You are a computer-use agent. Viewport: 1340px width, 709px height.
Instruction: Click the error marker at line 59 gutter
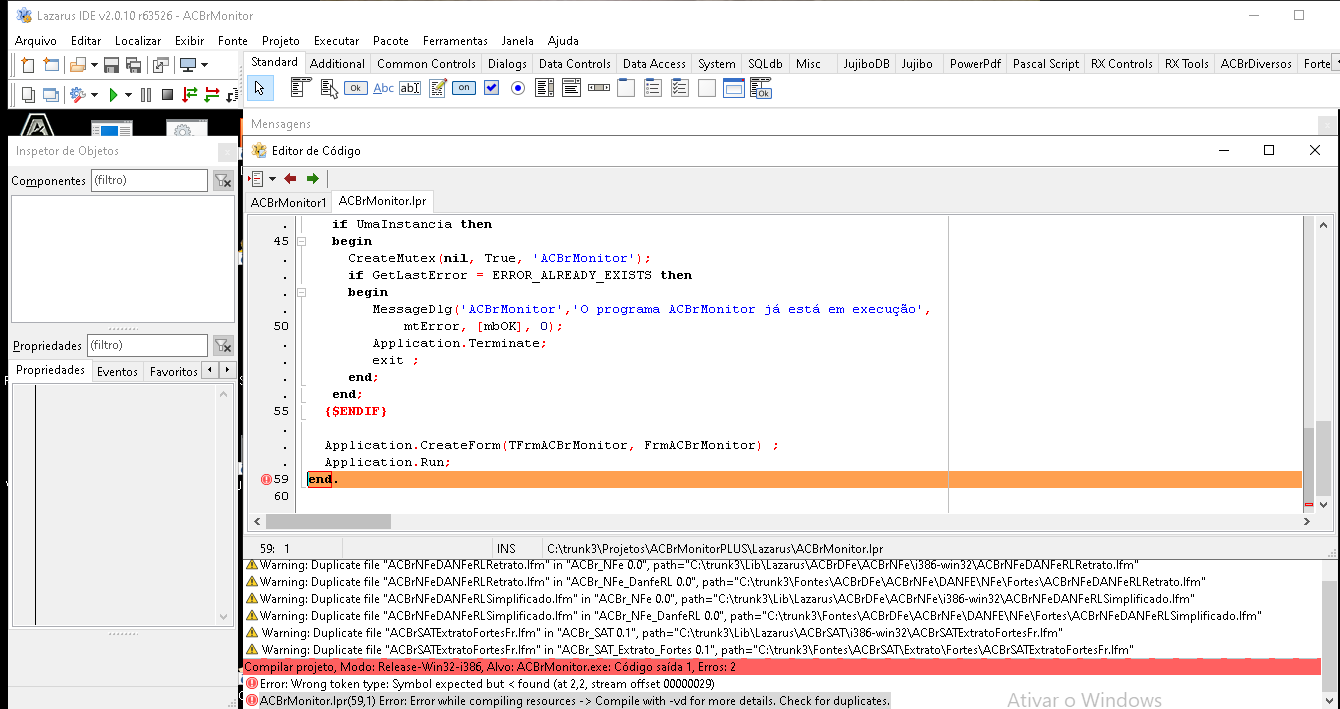[266, 479]
